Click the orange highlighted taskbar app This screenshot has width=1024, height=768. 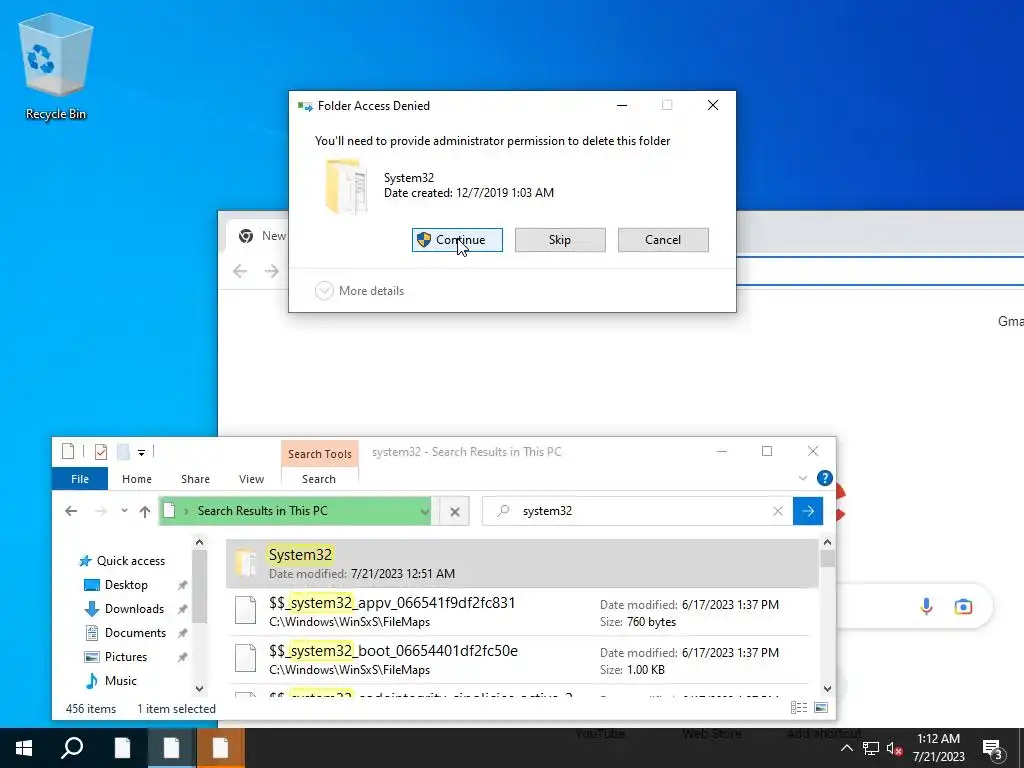click(x=220, y=748)
